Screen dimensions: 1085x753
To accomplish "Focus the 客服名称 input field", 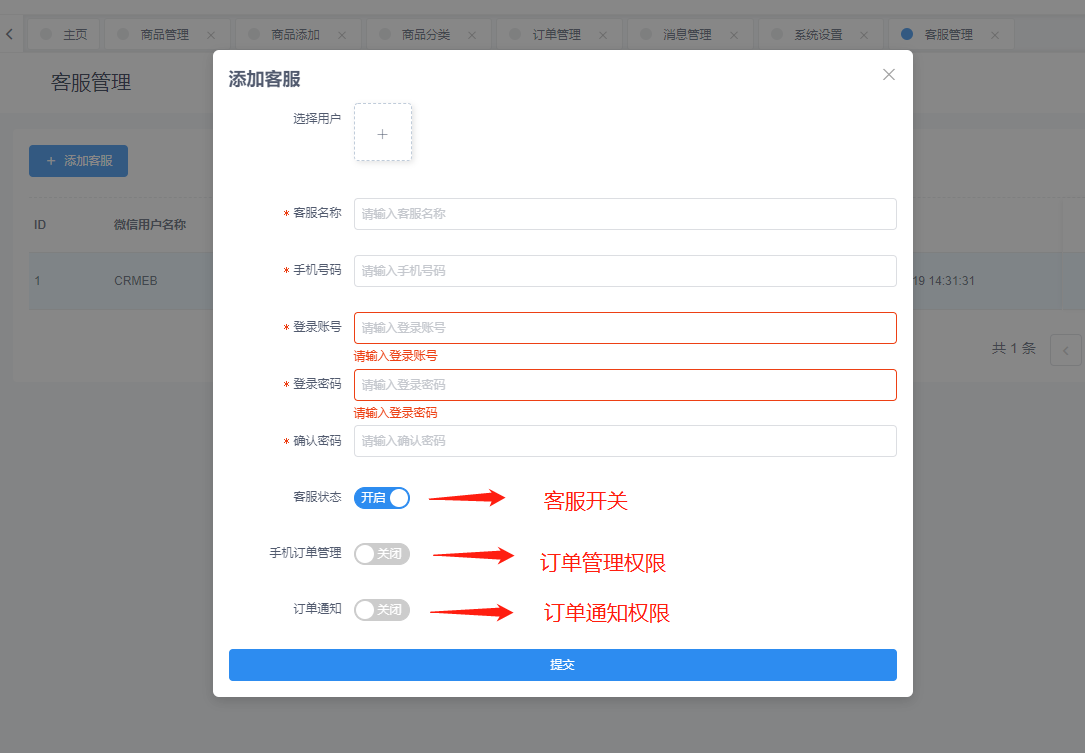I will (x=625, y=214).
